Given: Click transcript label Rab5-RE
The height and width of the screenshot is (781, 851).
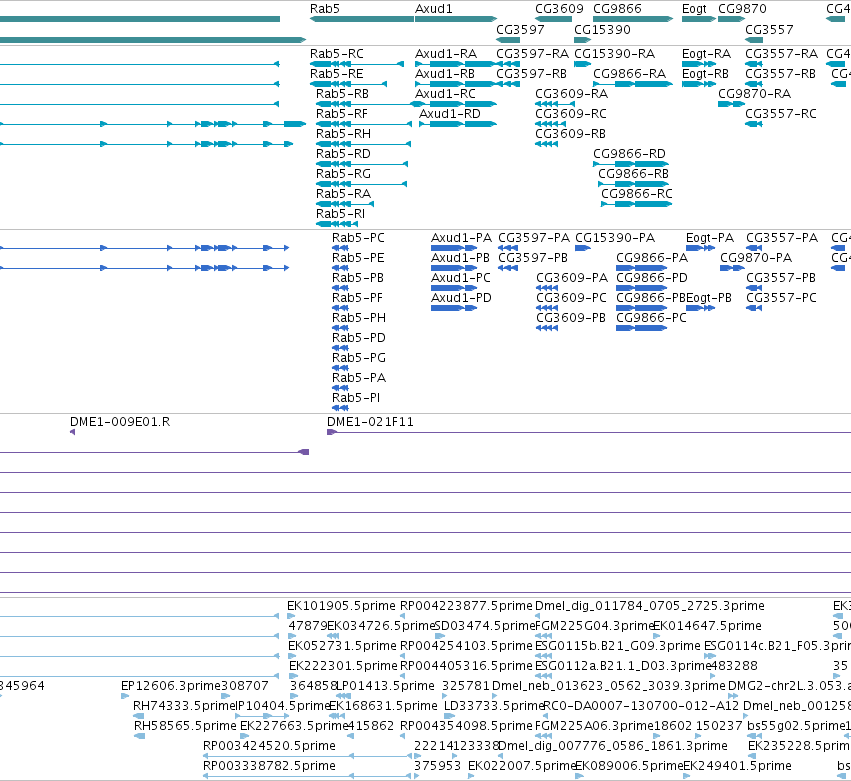Looking at the screenshot, I should tap(336, 74).
